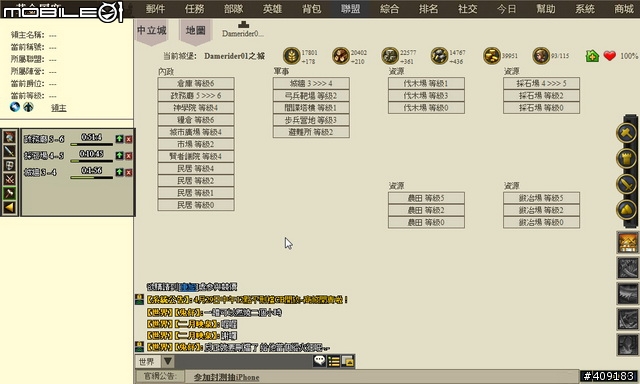This screenshot has height=384, width=640.
Task: Open the 商城 menu
Action: [x=624, y=9]
